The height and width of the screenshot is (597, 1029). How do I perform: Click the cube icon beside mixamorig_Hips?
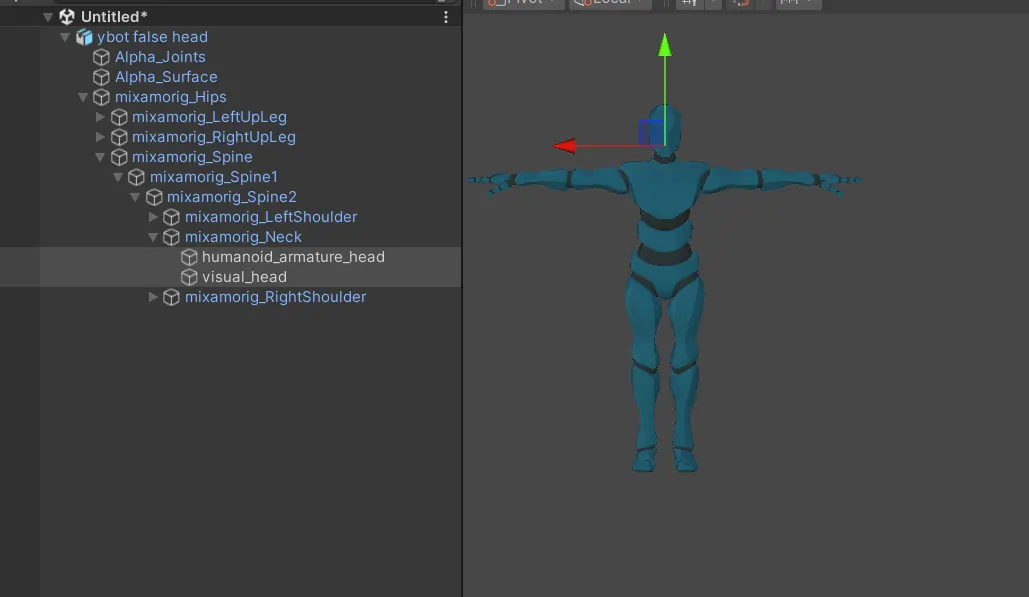(x=101, y=97)
